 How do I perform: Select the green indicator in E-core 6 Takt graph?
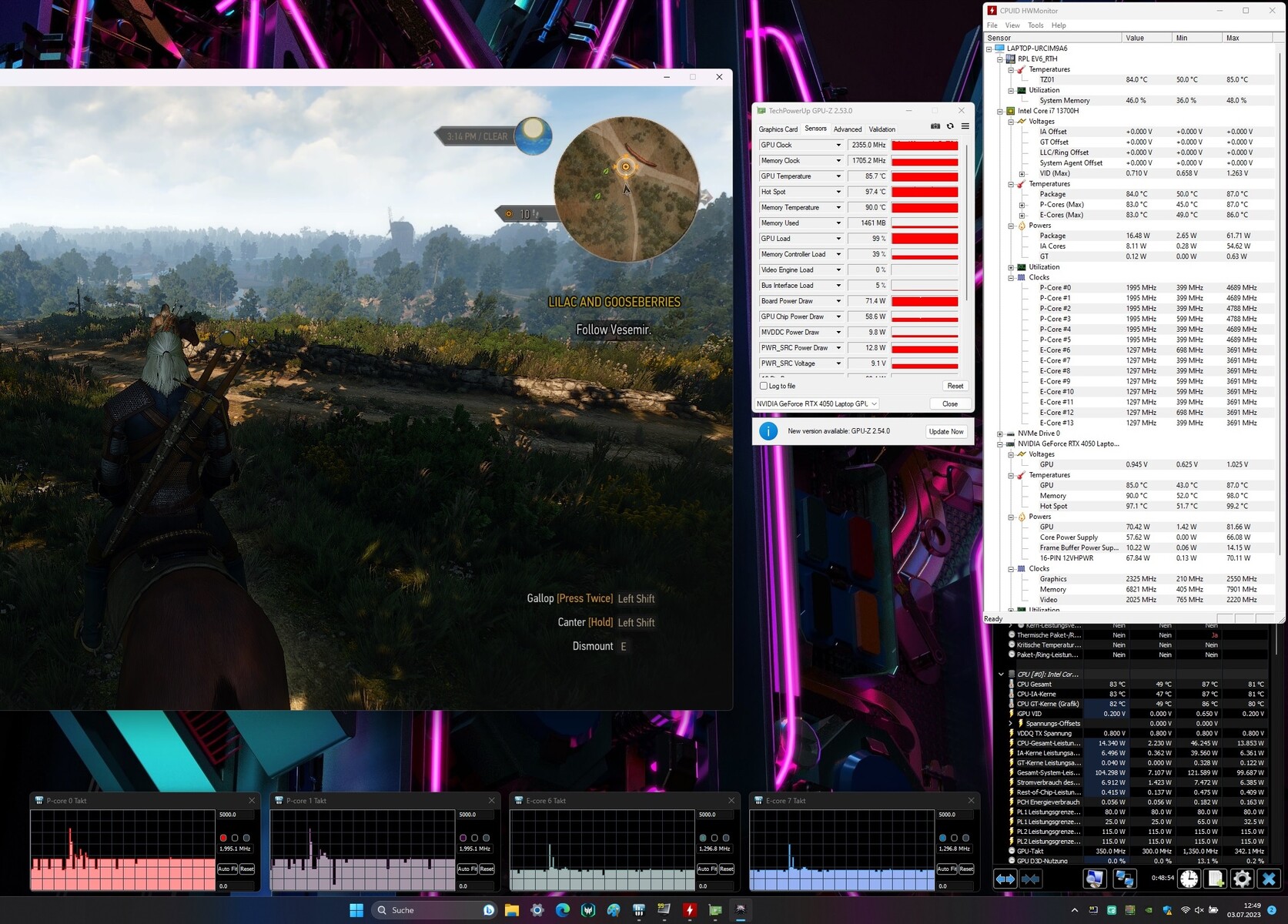click(x=703, y=838)
